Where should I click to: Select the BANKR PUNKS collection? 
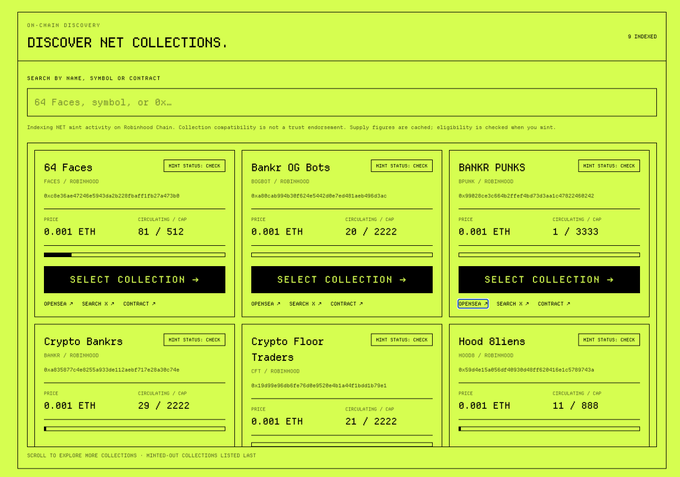click(x=549, y=280)
